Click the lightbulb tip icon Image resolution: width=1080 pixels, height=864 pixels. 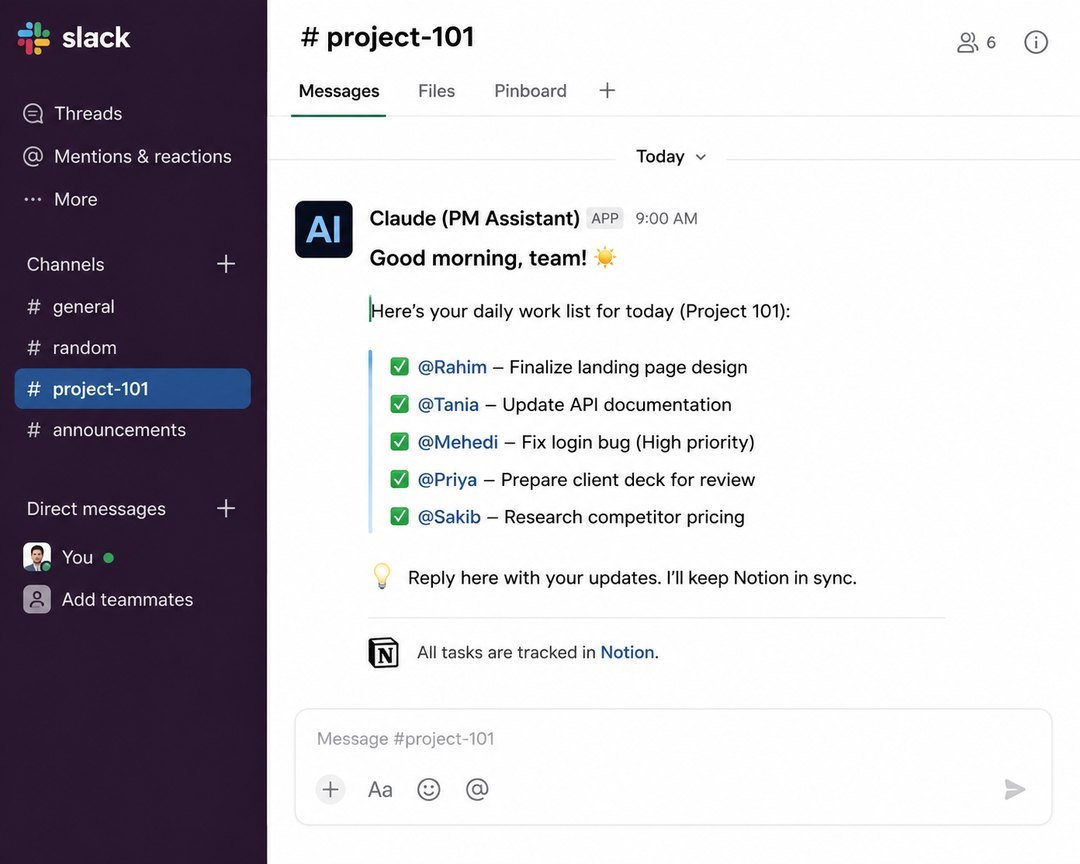[382, 576]
